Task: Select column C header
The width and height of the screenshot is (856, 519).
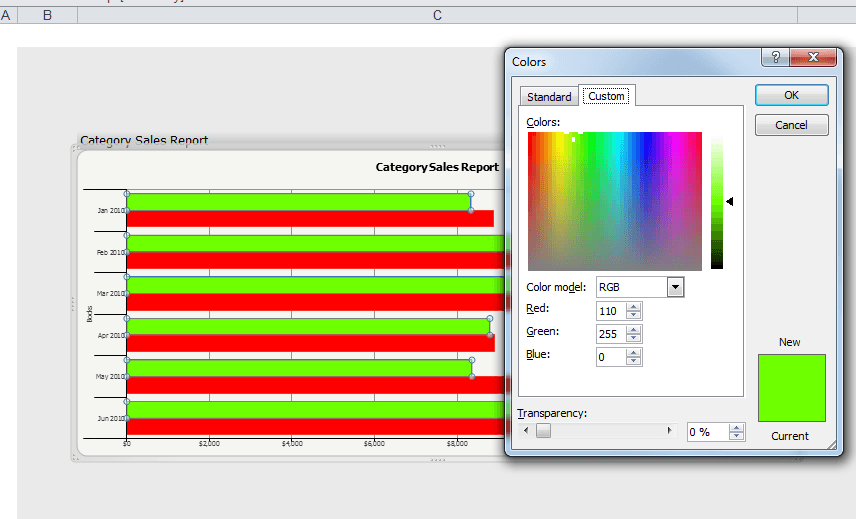Action: click(x=437, y=15)
